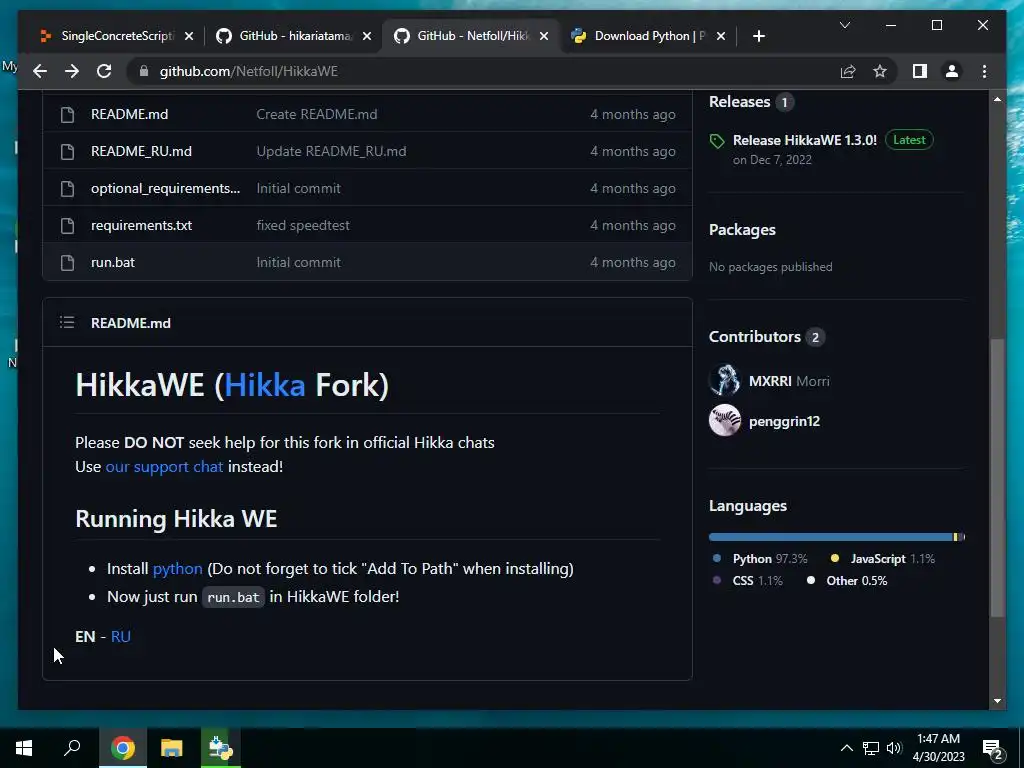The height and width of the screenshot is (768, 1024).
Task: Open File Explorer from taskbar
Action: [x=171, y=748]
